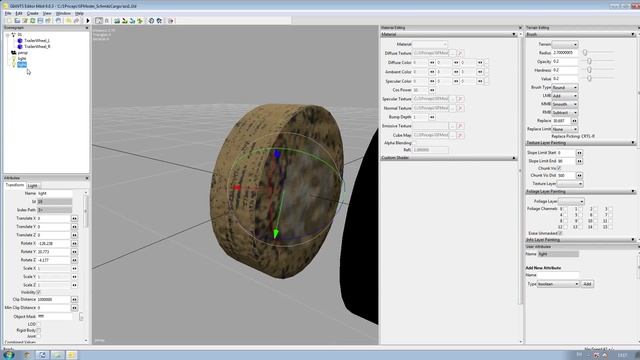640x360 pixels.
Task: Toggle the Visibility checkbox
Action: click(39, 292)
